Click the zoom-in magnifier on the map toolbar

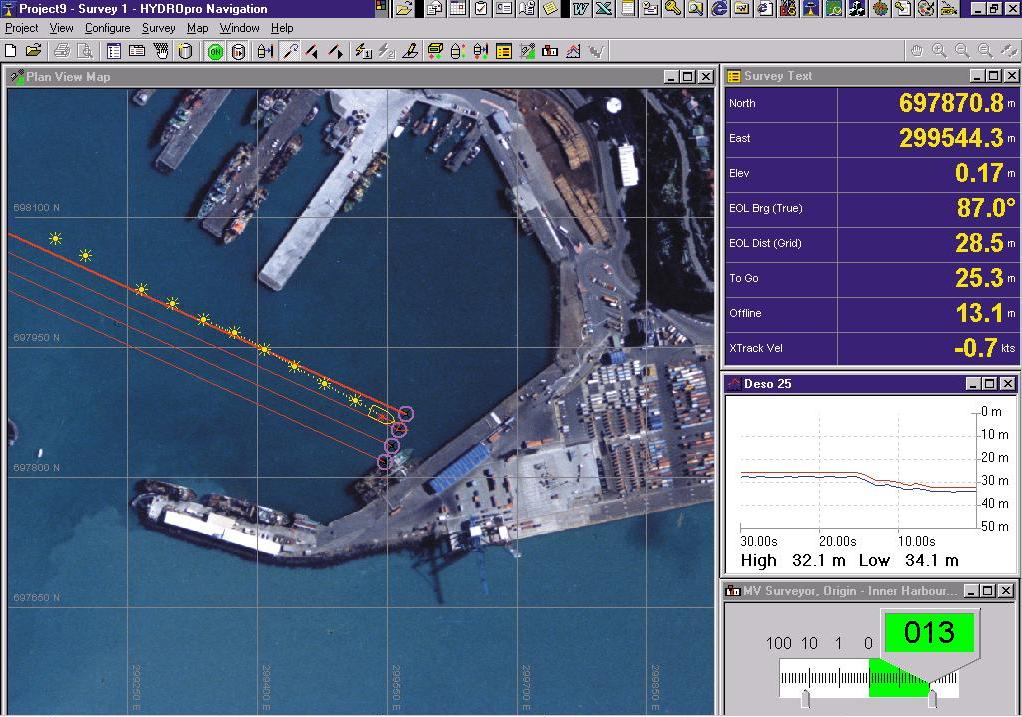click(x=938, y=50)
